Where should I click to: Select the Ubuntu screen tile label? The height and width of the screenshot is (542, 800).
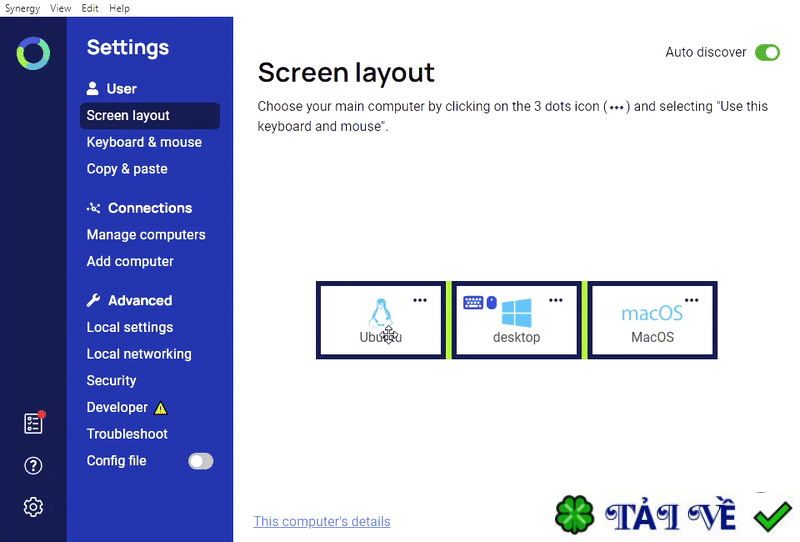pos(381,337)
